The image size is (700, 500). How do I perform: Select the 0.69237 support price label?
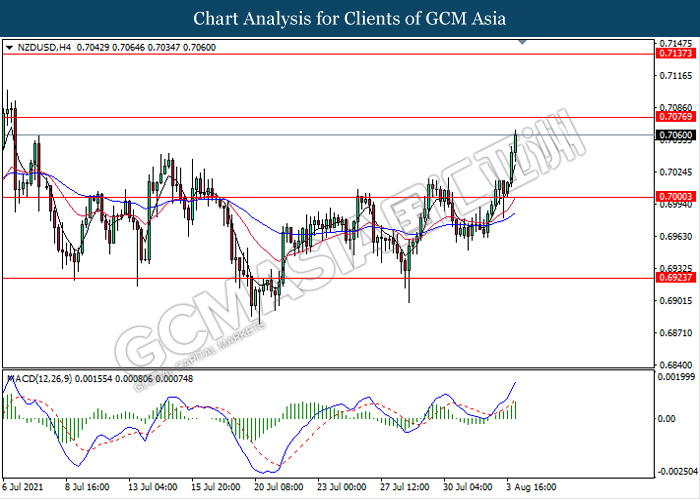tap(676, 278)
